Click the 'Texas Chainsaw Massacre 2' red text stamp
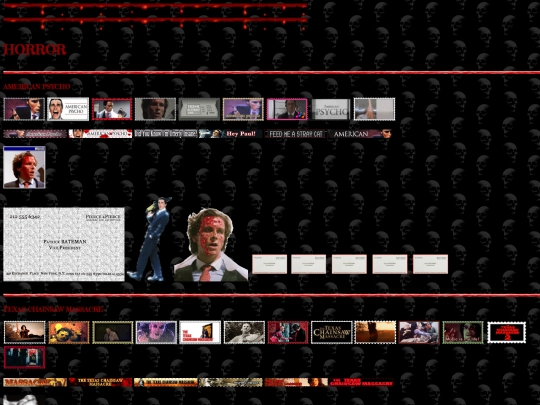 click(507, 332)
